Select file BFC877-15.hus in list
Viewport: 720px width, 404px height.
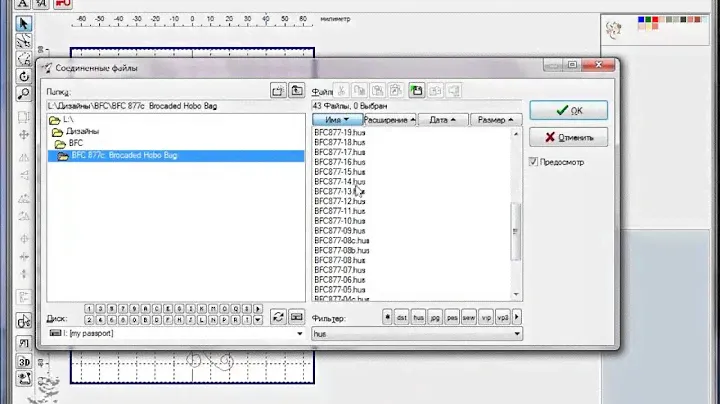point(340,171)
